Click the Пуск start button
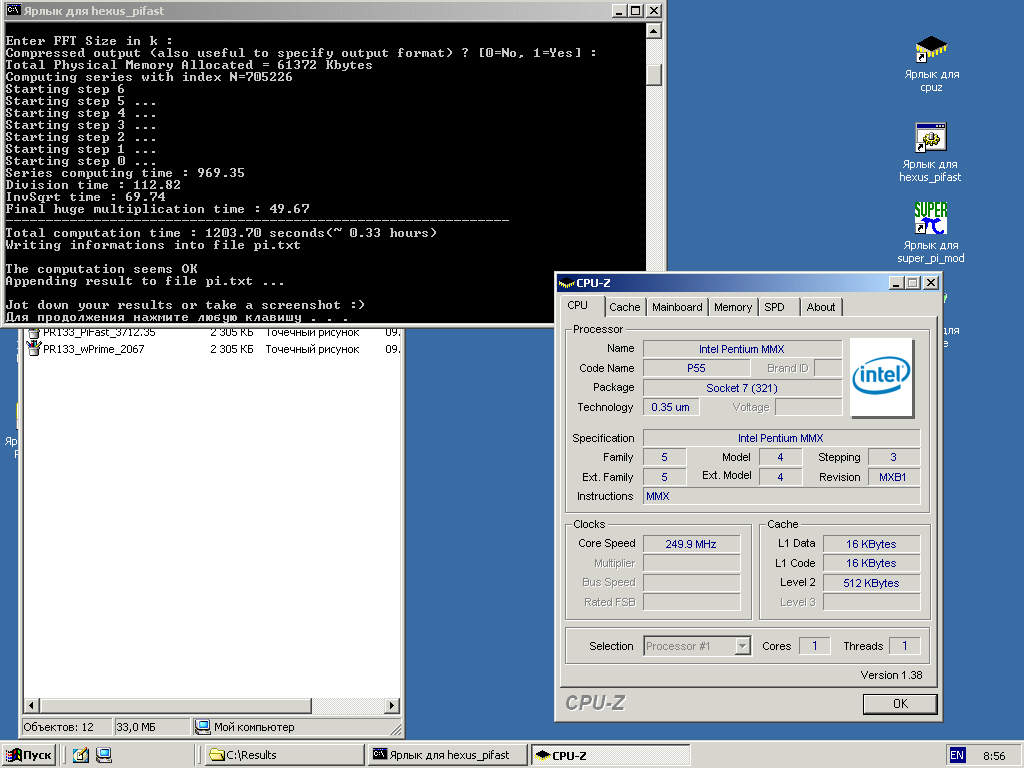This screenshot has height=768, width=1024. pos(29,755)
